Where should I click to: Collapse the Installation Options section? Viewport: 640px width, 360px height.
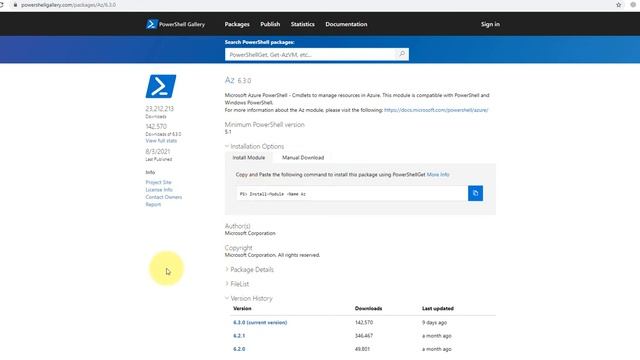[254, 146]
